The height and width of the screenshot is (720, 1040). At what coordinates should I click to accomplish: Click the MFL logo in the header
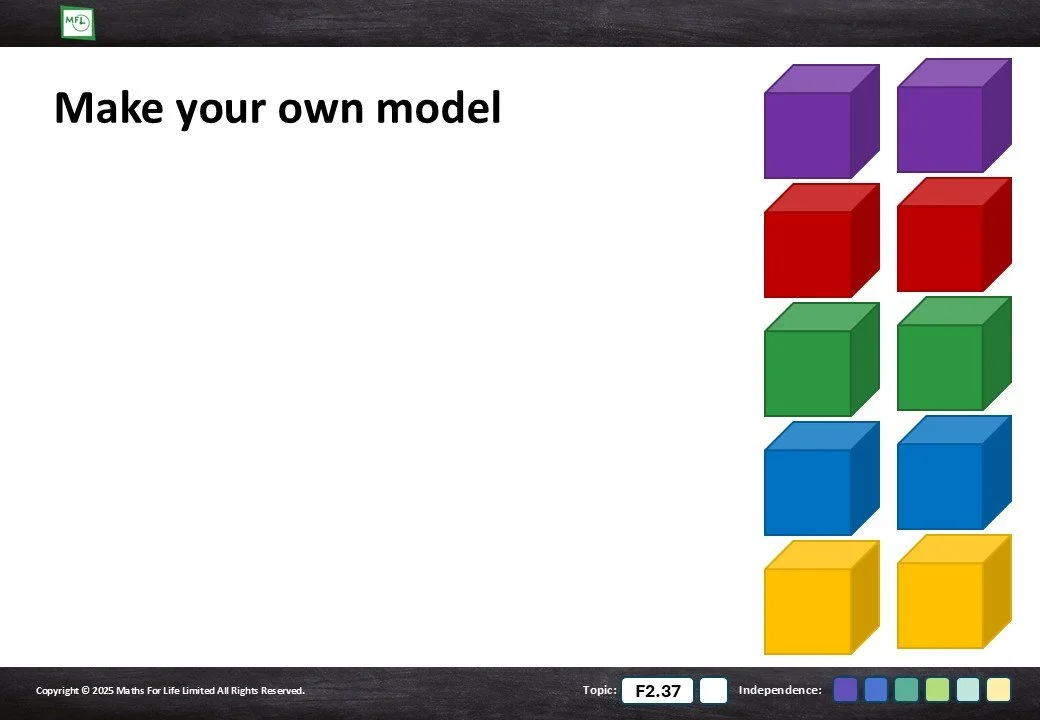click(78, 23)
